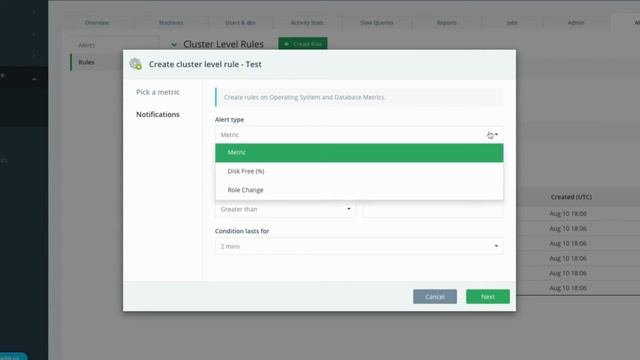640x360 pixels.
Task: Select Rules in the side menu
Action: click(87, 62)
